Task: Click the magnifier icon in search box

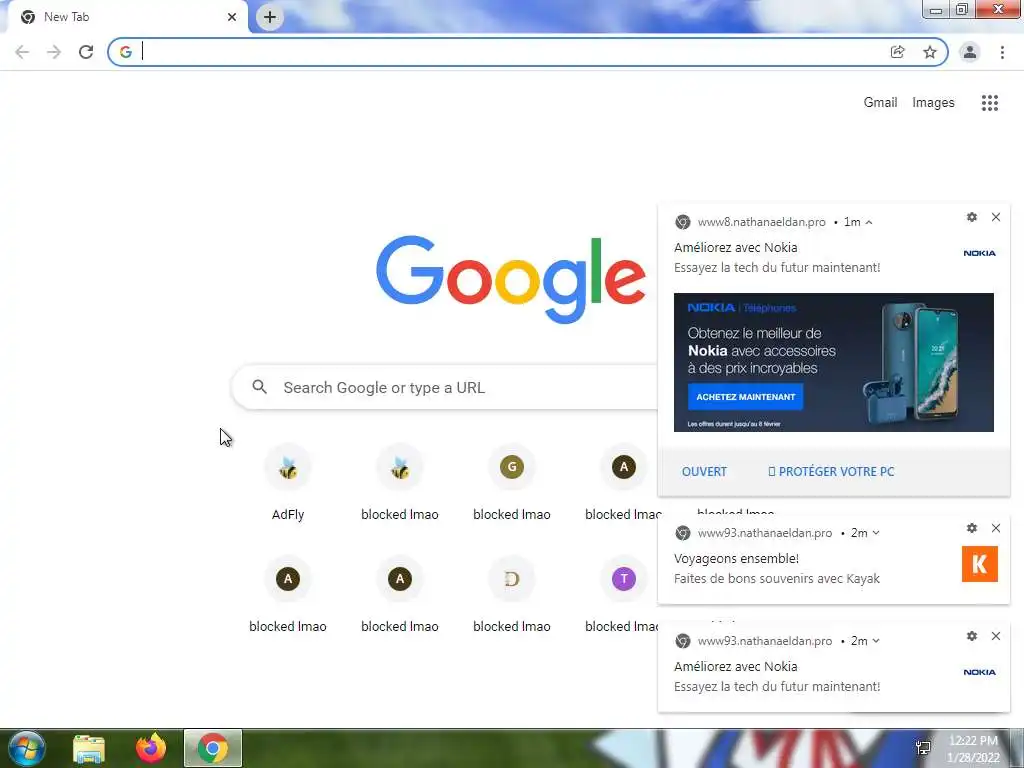Action: click(259, 387)
